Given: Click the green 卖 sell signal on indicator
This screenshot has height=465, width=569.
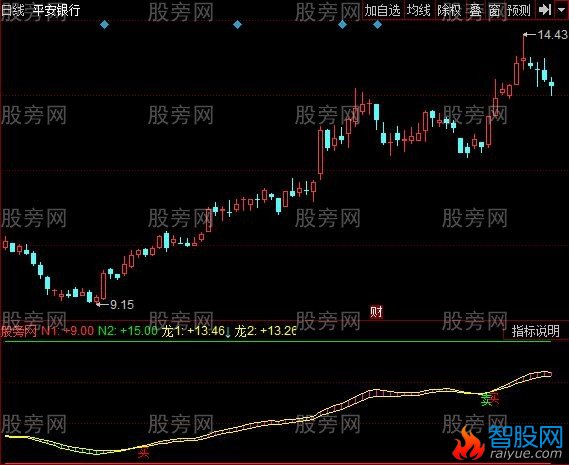Looking at the screenshot, I should click(486, 400).
